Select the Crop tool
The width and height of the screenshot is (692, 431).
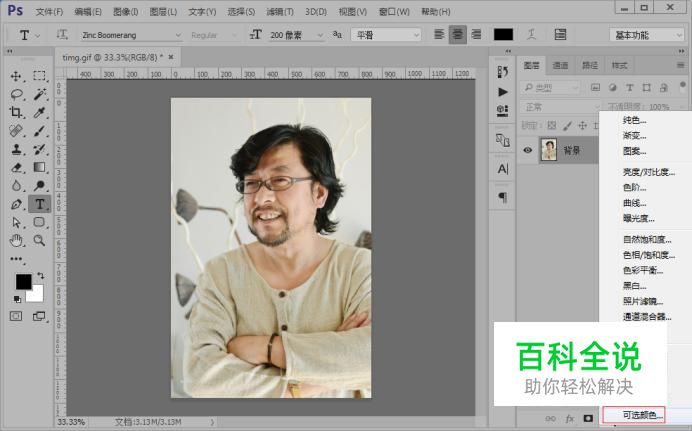16,112
